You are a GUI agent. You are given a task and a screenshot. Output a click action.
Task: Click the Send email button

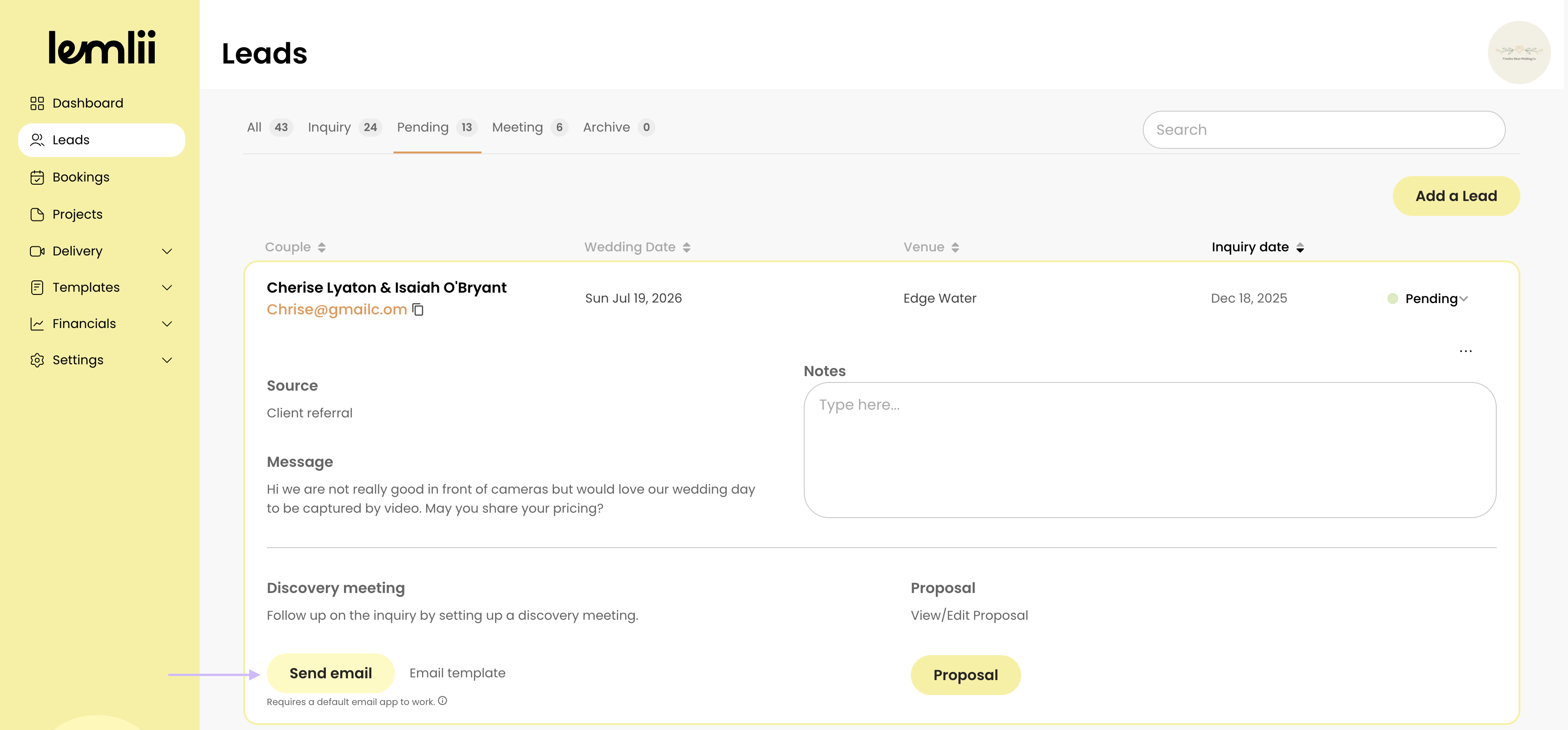330,673
